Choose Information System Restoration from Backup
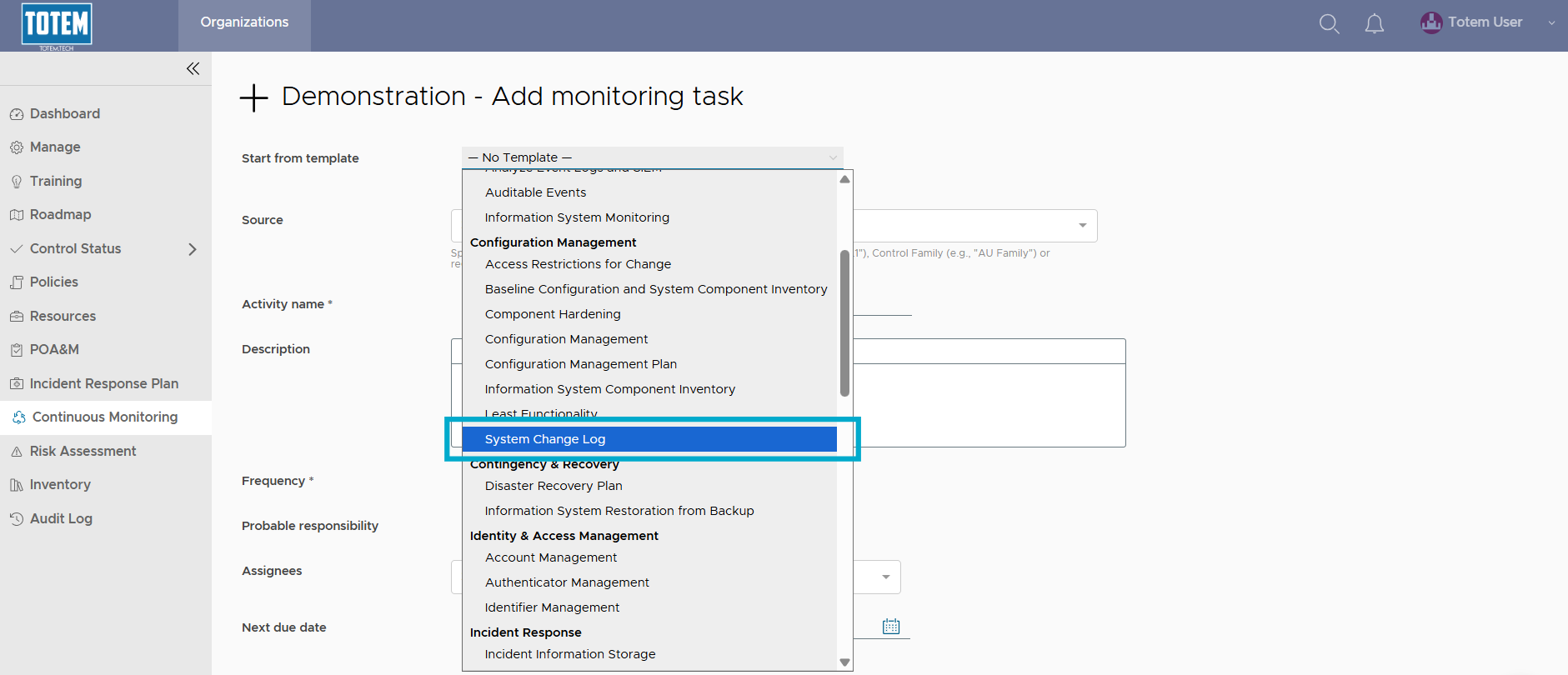Viewport: 1568px width, 675px height. pyautogui.click(x=649, y=511)
